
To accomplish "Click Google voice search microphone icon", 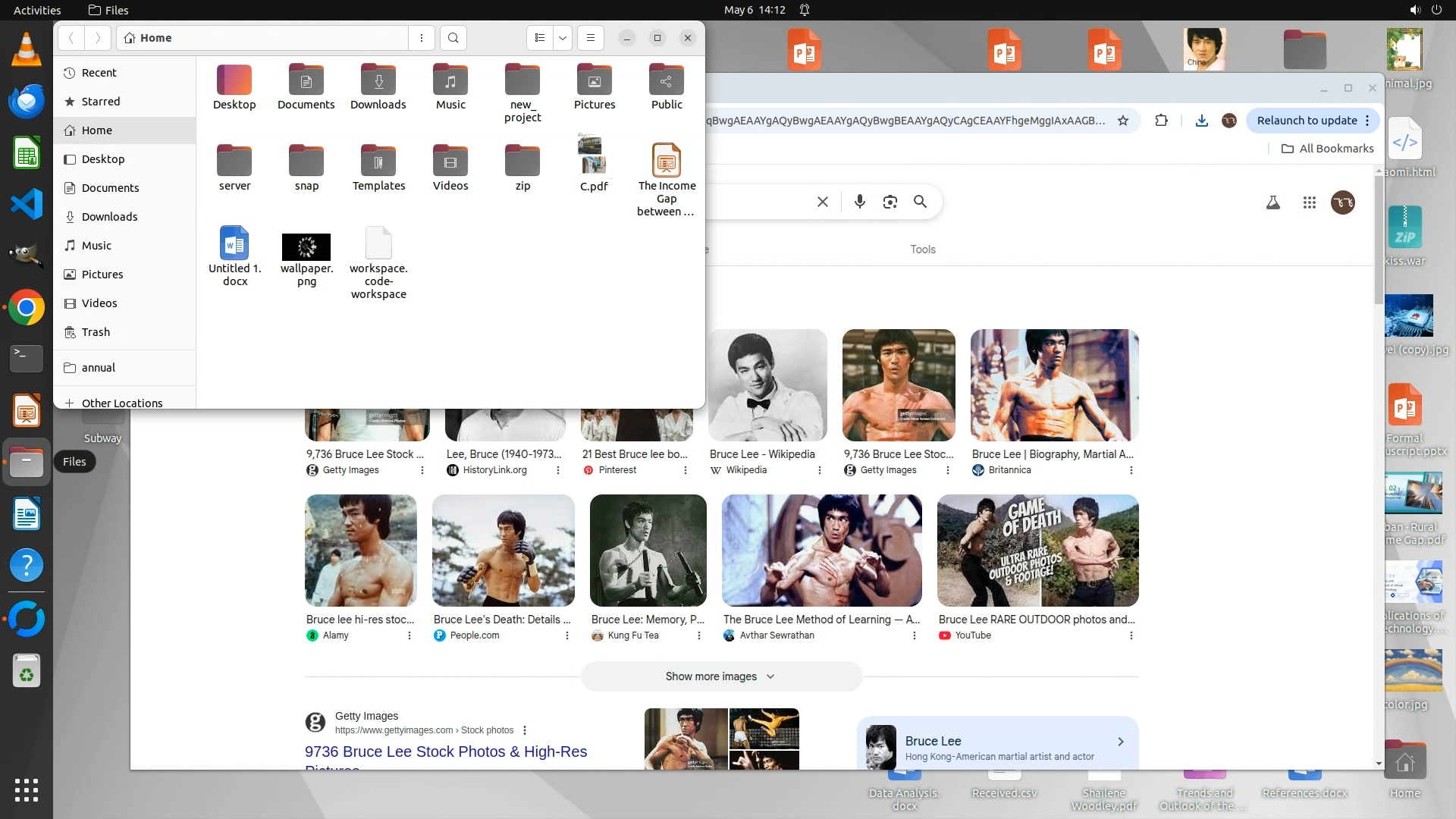I will tap(859, 202).
